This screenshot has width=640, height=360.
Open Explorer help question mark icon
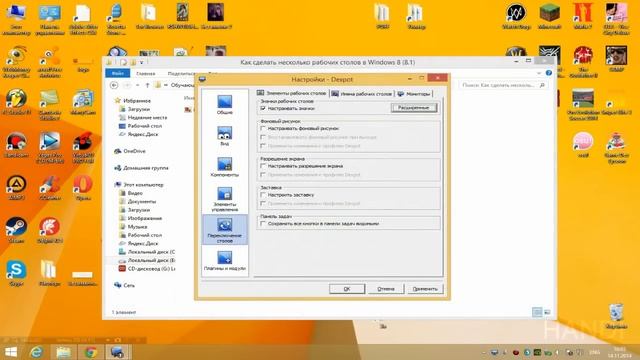[x=549, y=73]
